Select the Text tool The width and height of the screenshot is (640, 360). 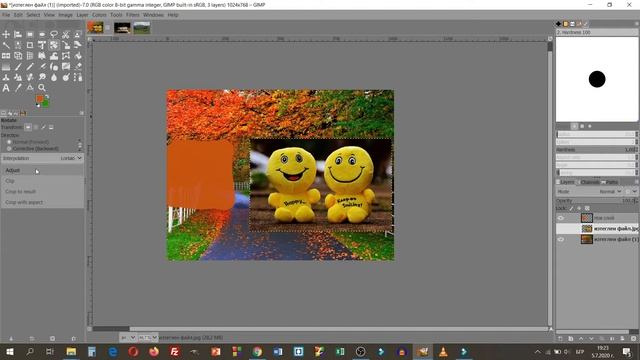[x=6, y=87]
